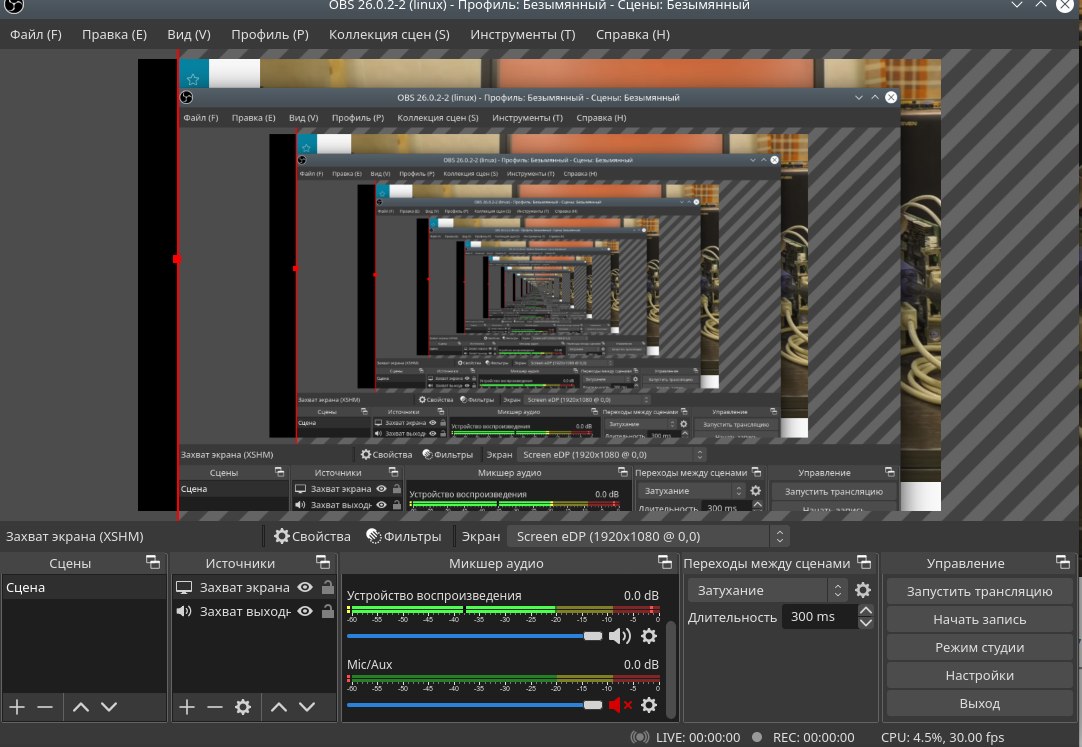Click the Устройство воспроизведения 0.0 dB value
1082x747 pixels.
pyautogui.click(x=641, y=595)
